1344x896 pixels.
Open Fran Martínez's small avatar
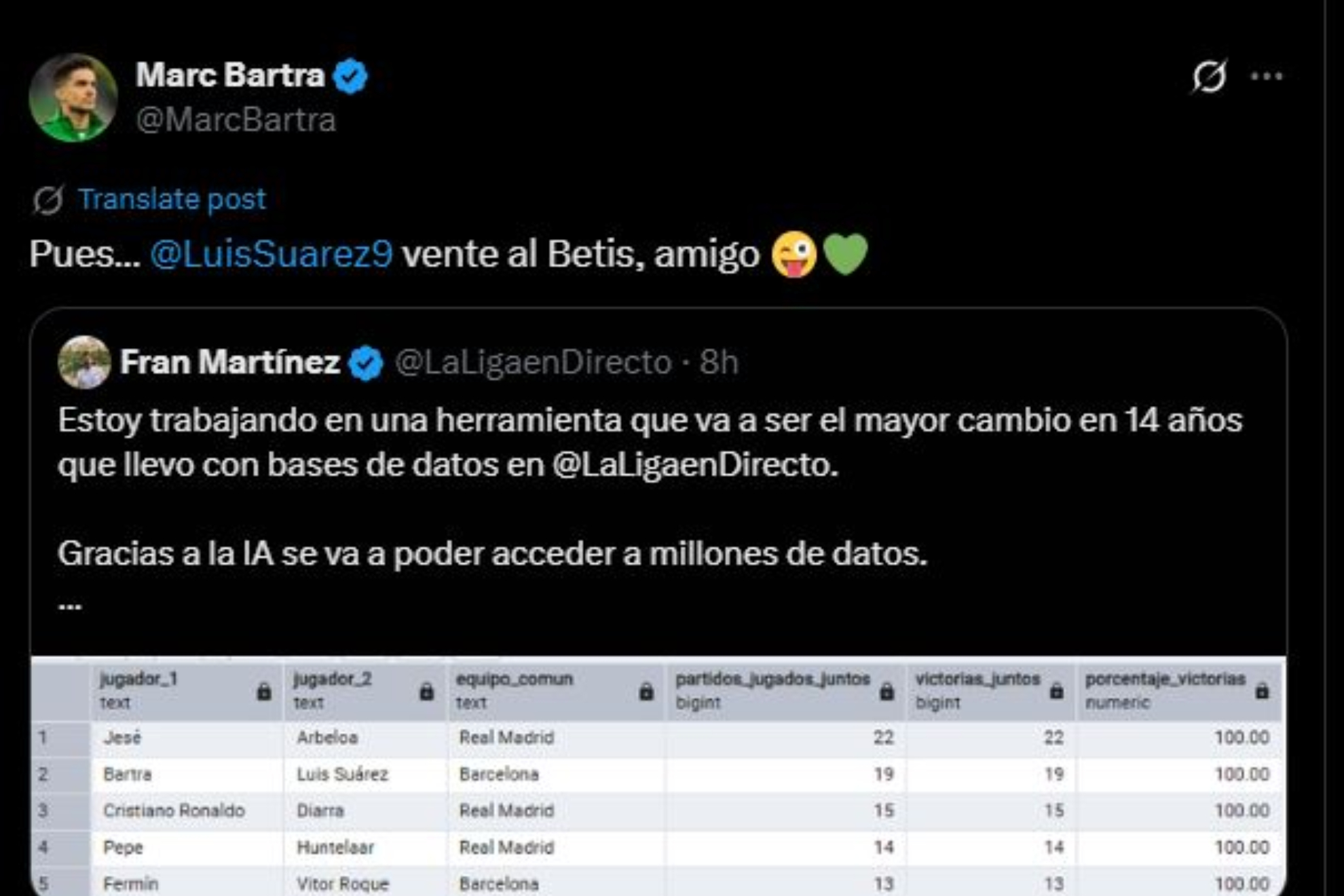point(84,362)
